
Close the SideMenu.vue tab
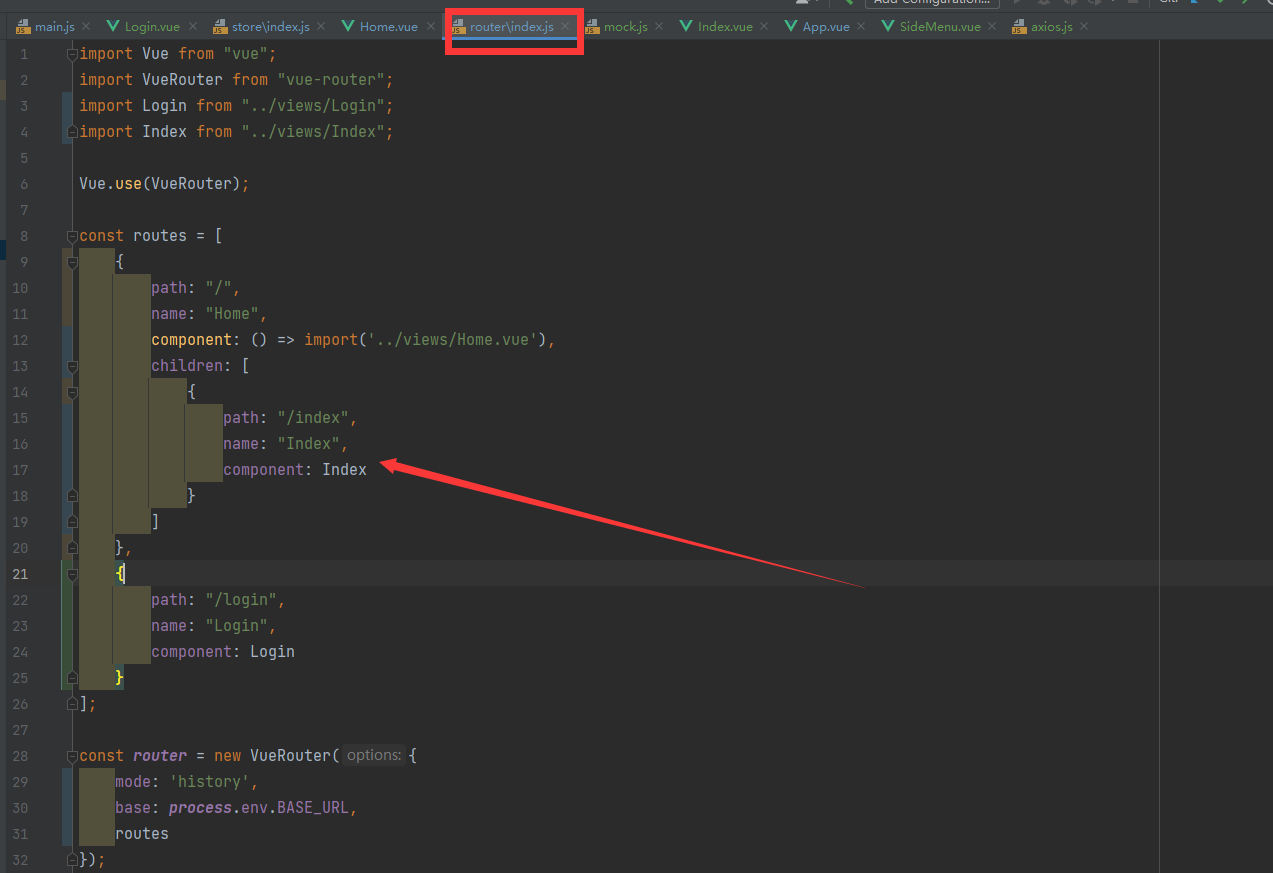(992, 27)
